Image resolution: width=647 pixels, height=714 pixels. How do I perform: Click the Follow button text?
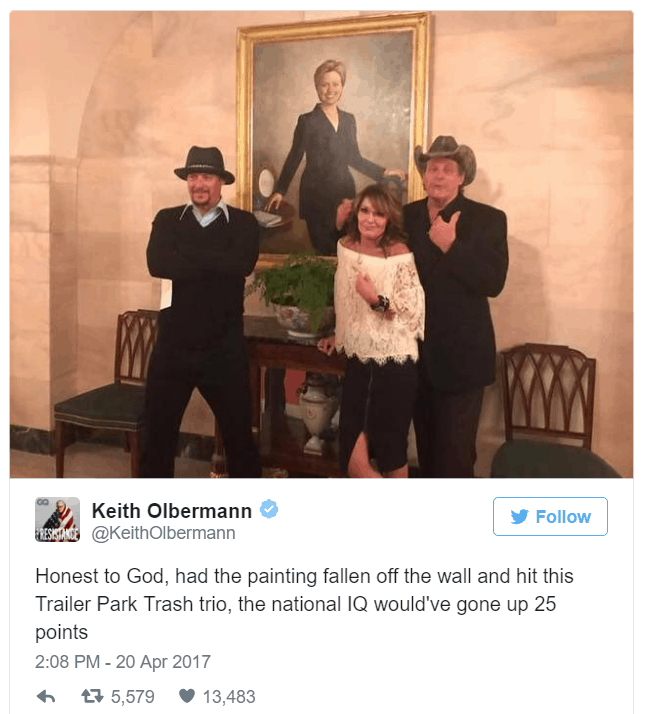coord(563,517)
